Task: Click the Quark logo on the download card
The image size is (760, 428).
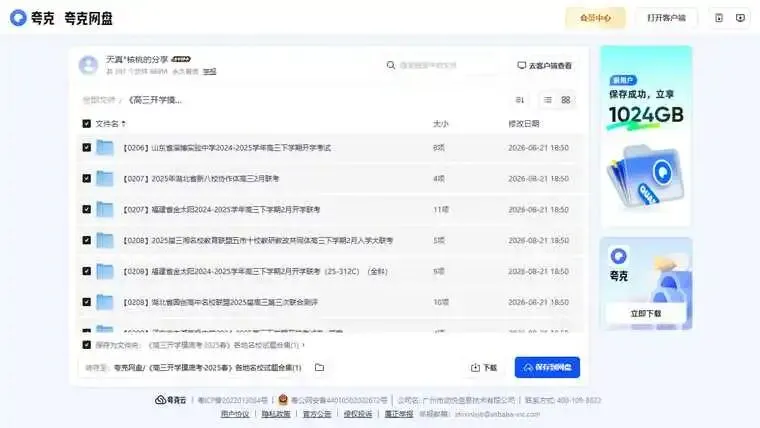Action: (x=618, y=255)
